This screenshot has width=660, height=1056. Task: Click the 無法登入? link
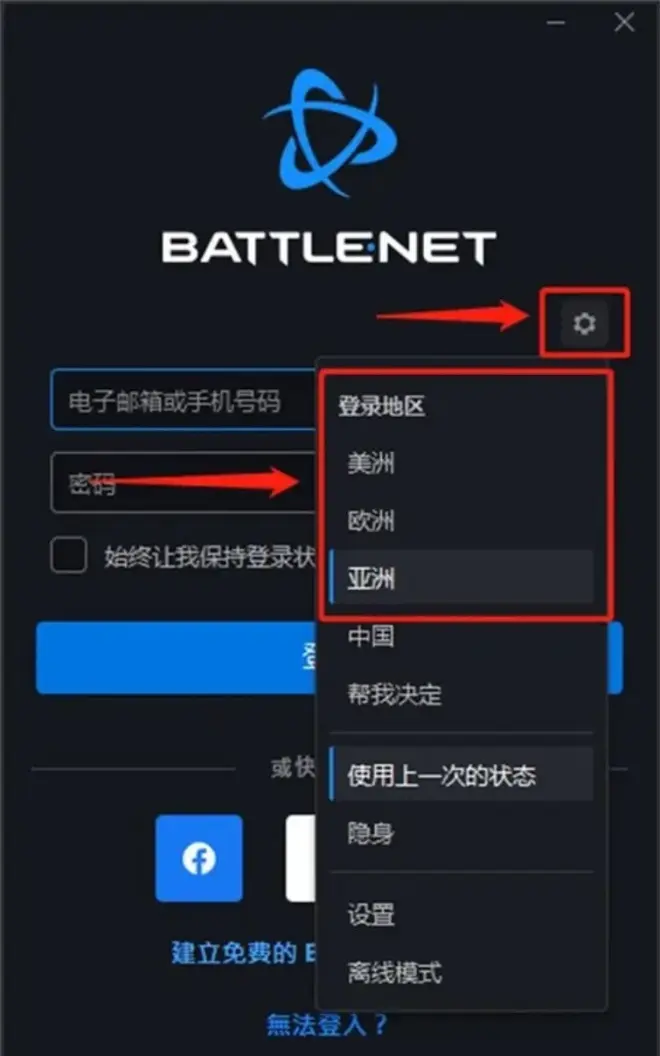327,1024
